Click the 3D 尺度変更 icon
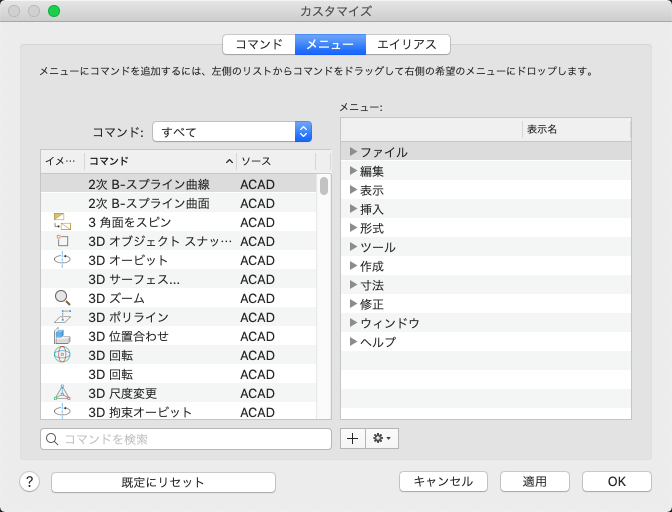The height and width of the screenshot is (512, 672). [x=61, y=393]
